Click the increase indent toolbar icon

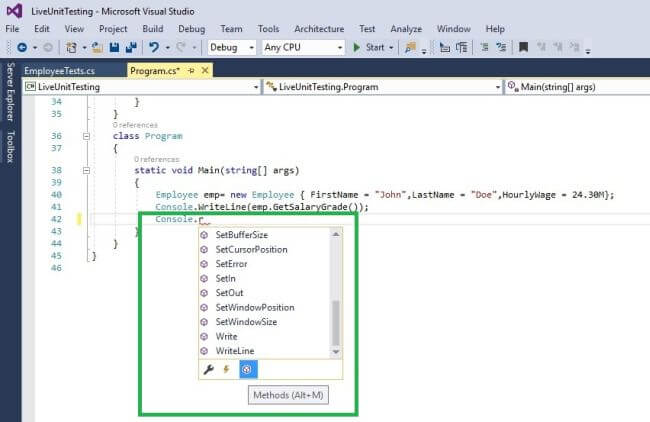(462, 48)
